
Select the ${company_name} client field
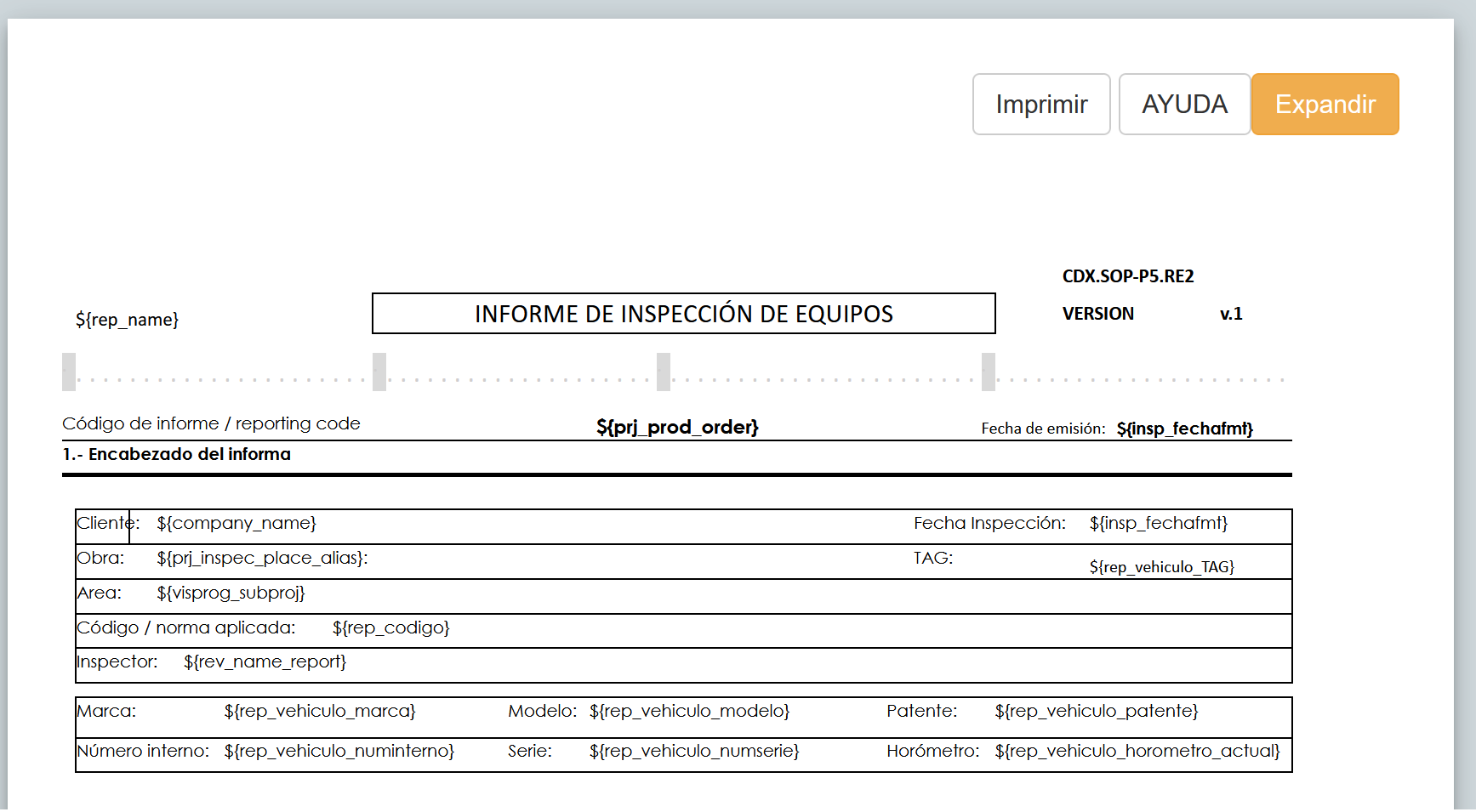coord(237,523)
